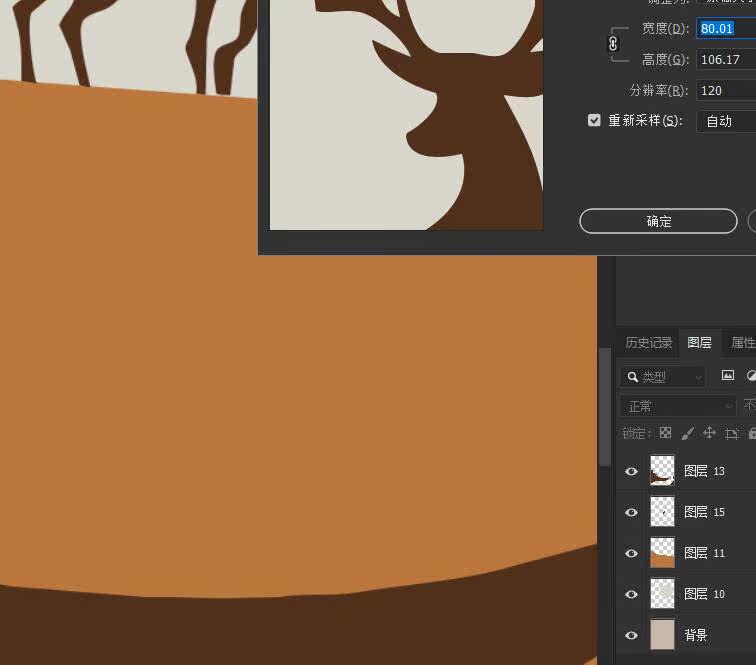Switch to the 图层 tab
The height and width of the screenshot is (665, 756).
(x=699, y=342)
